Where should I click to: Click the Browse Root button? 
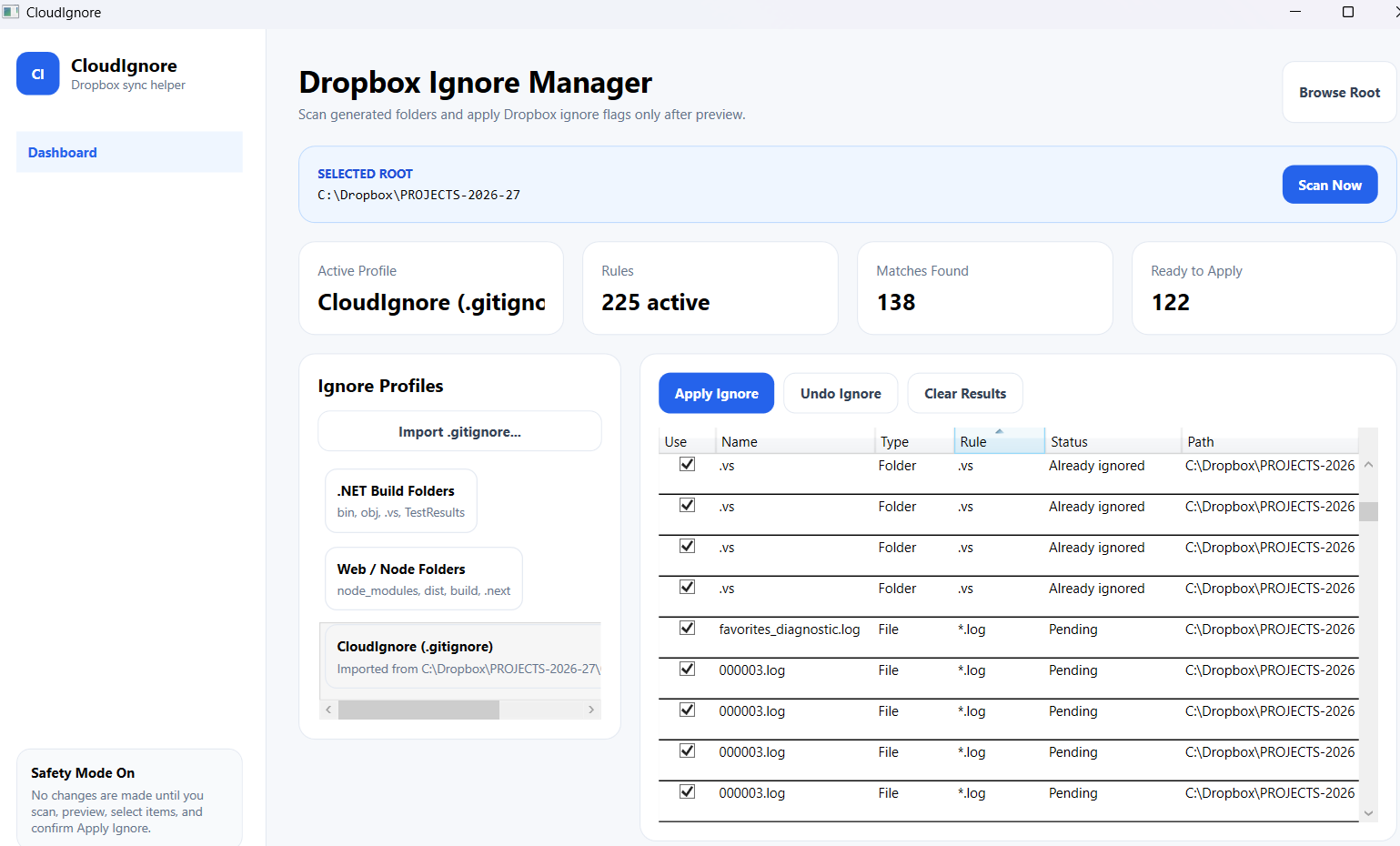click(1339, 92)
